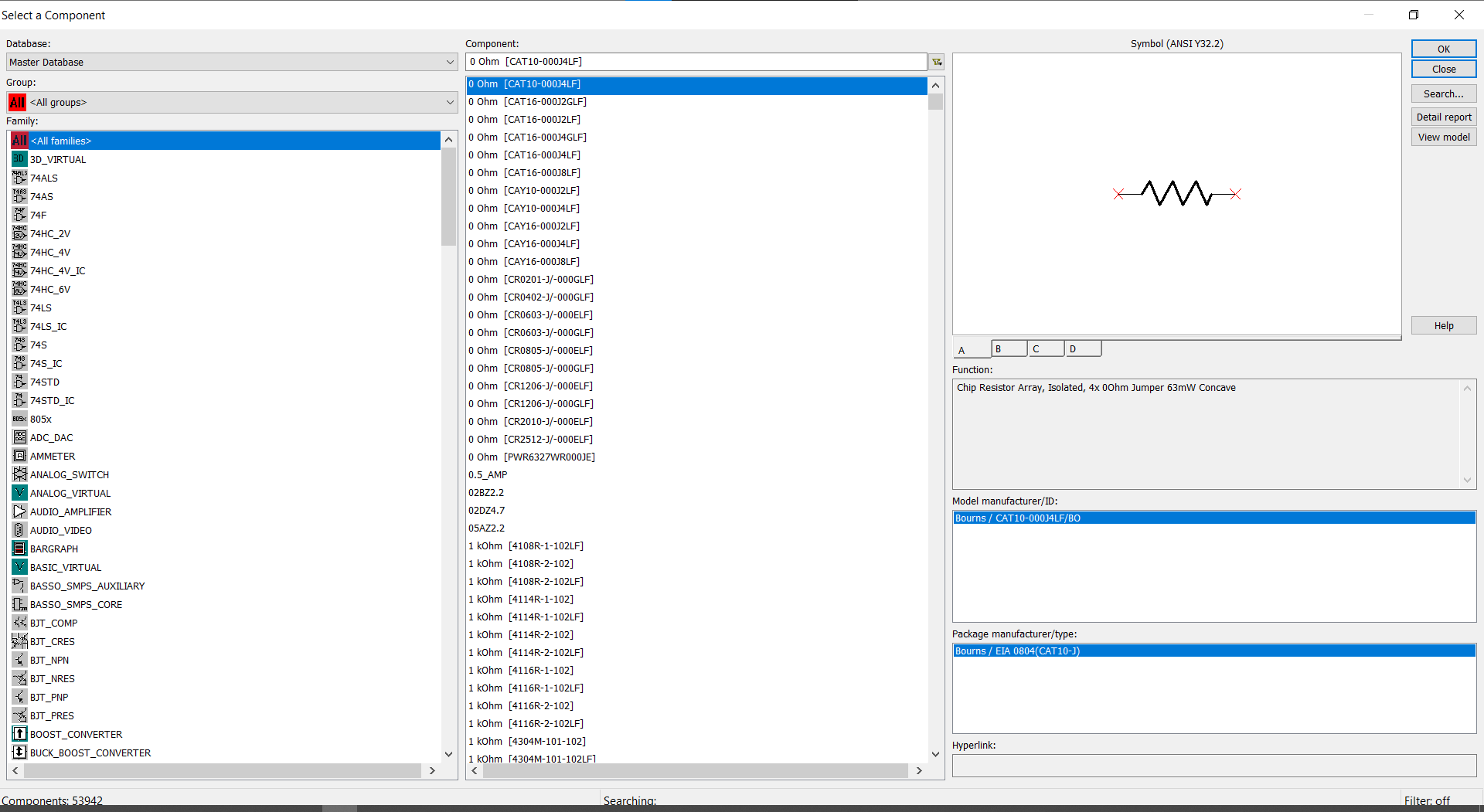Image resolution: width=1484 pixels, height=812 pixels.
Task: Select the BJT_NRES family
Action: click(225, 678)
